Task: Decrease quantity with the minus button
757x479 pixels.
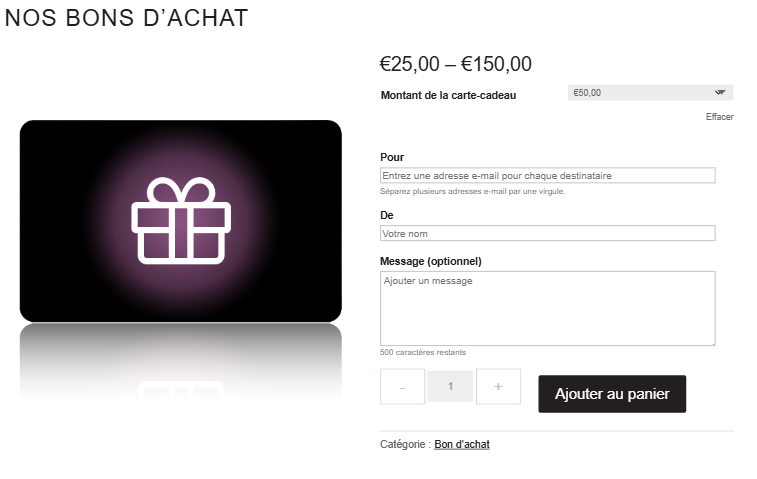Action: (402, 386)
